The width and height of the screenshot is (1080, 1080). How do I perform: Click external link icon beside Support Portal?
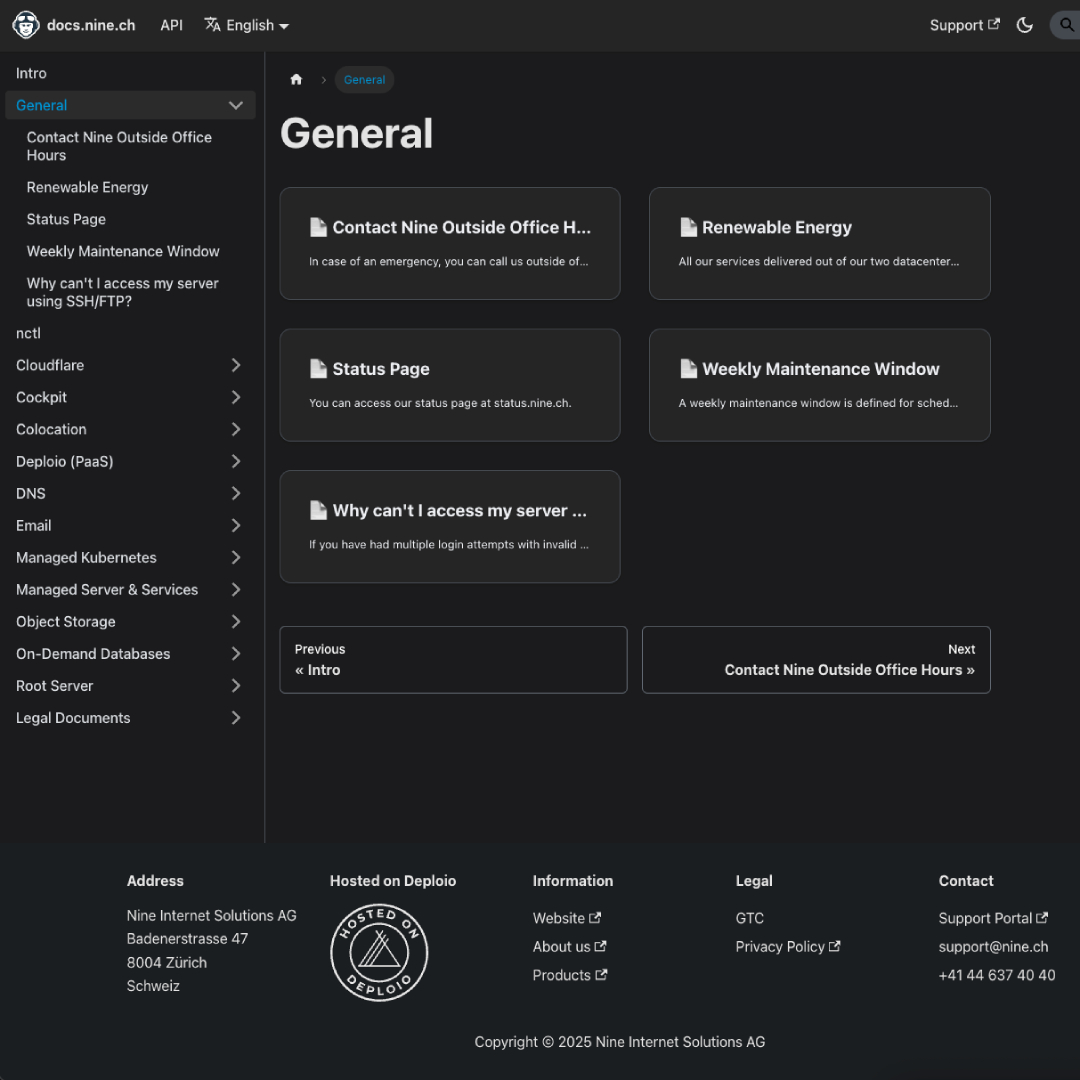point(1041,917)
